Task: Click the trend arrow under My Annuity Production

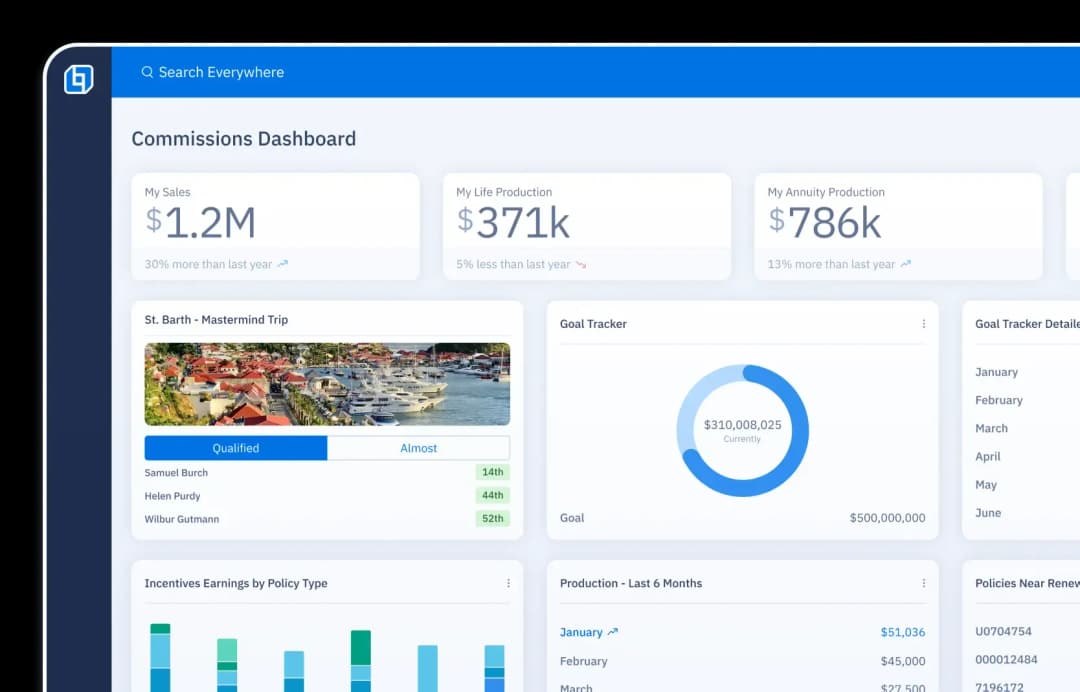Action: tap(907, 264)
